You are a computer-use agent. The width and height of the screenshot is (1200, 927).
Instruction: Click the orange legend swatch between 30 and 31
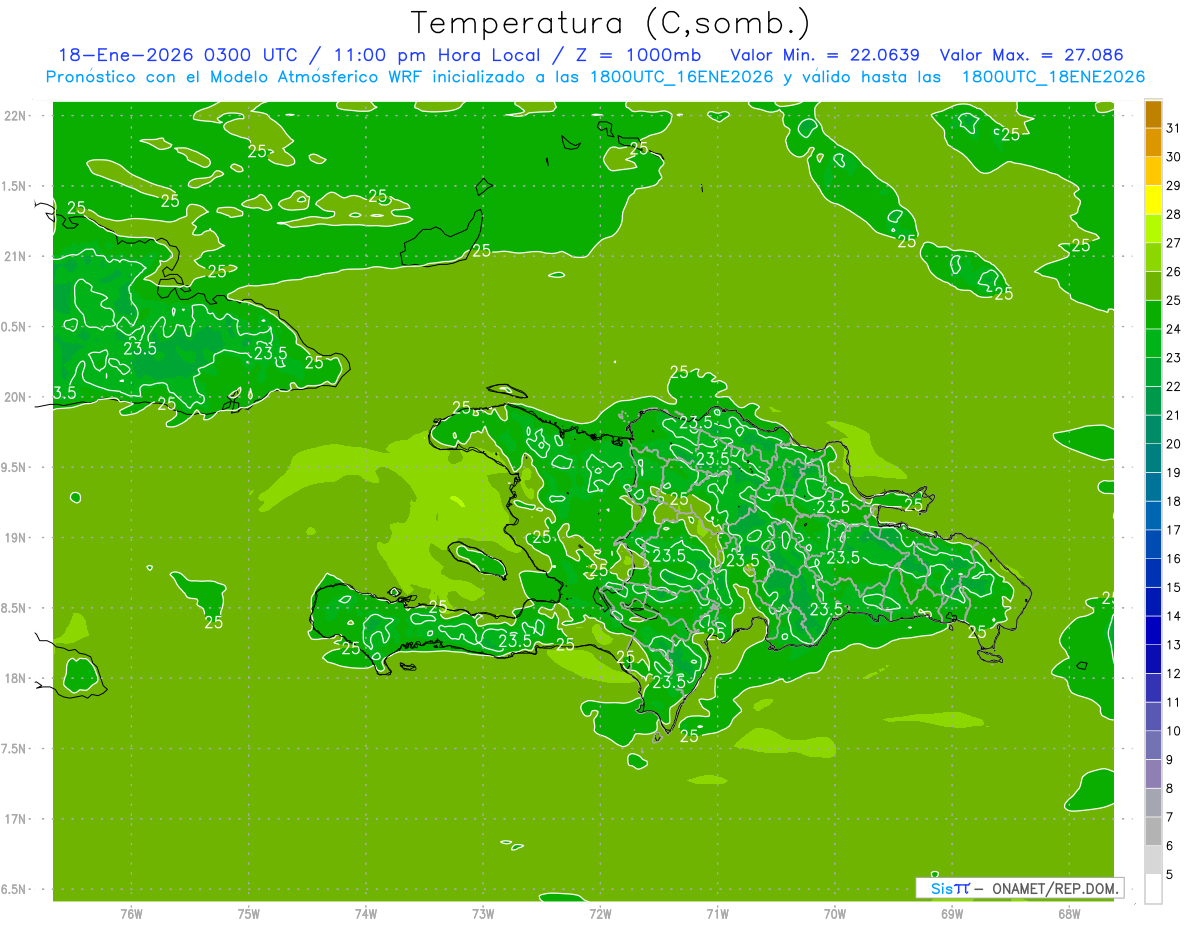click(x=1153, y=143)
